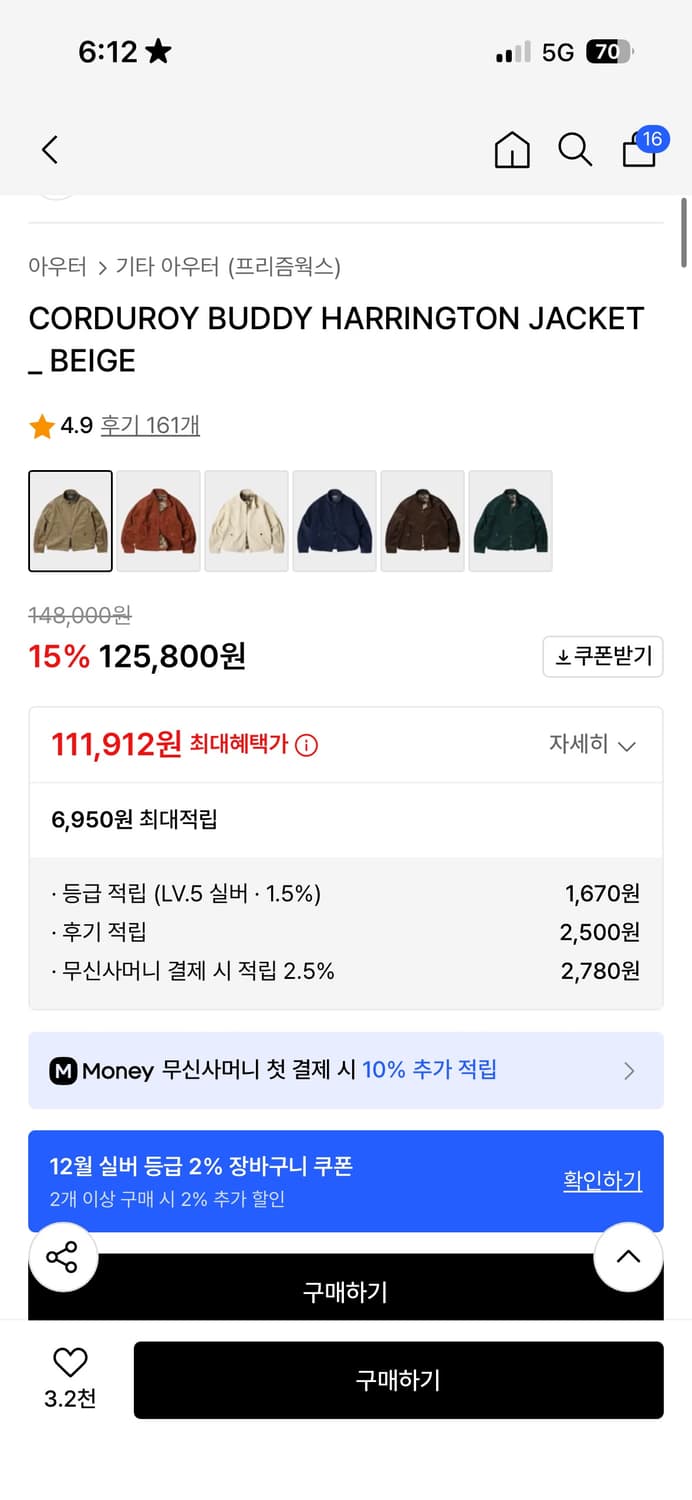Select the beige jacket color option
The width and height of the screenshot is (692, 1500).
[70, 521]
